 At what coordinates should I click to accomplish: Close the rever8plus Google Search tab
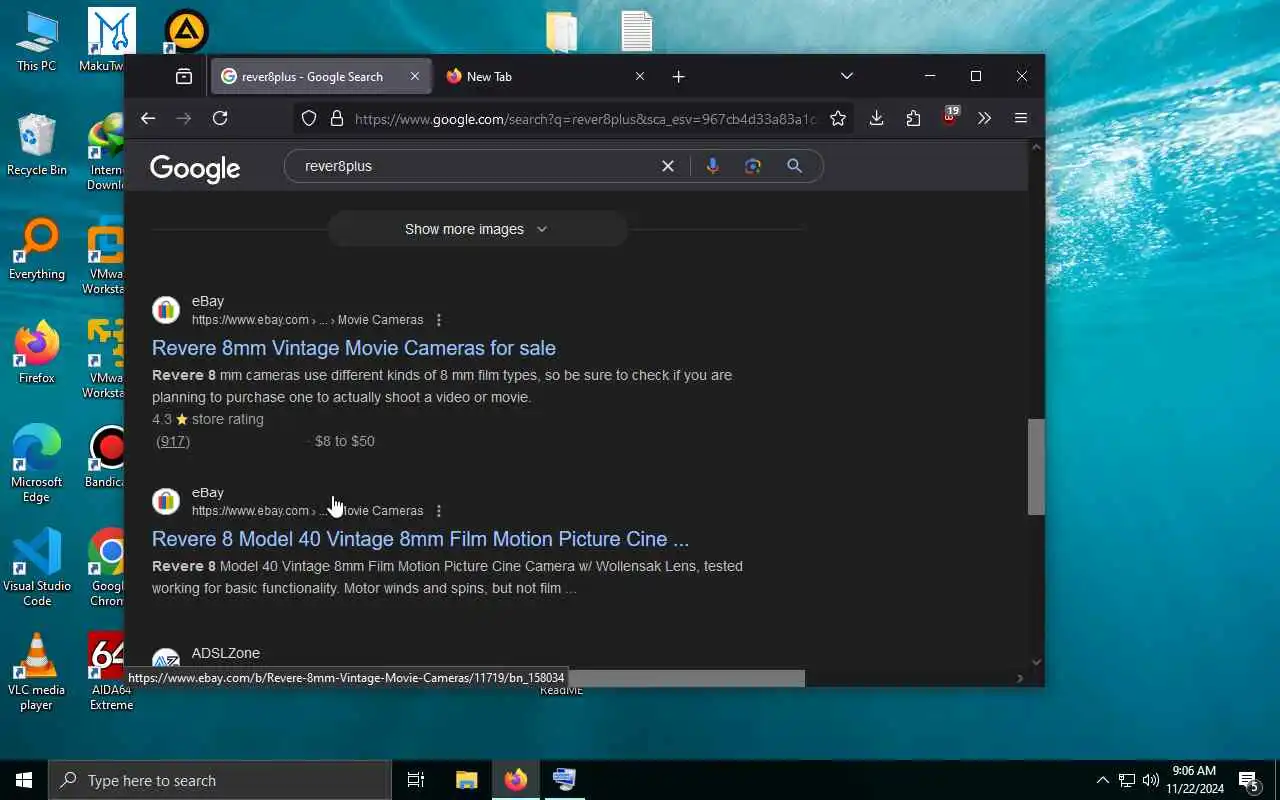tap(415, 76)
